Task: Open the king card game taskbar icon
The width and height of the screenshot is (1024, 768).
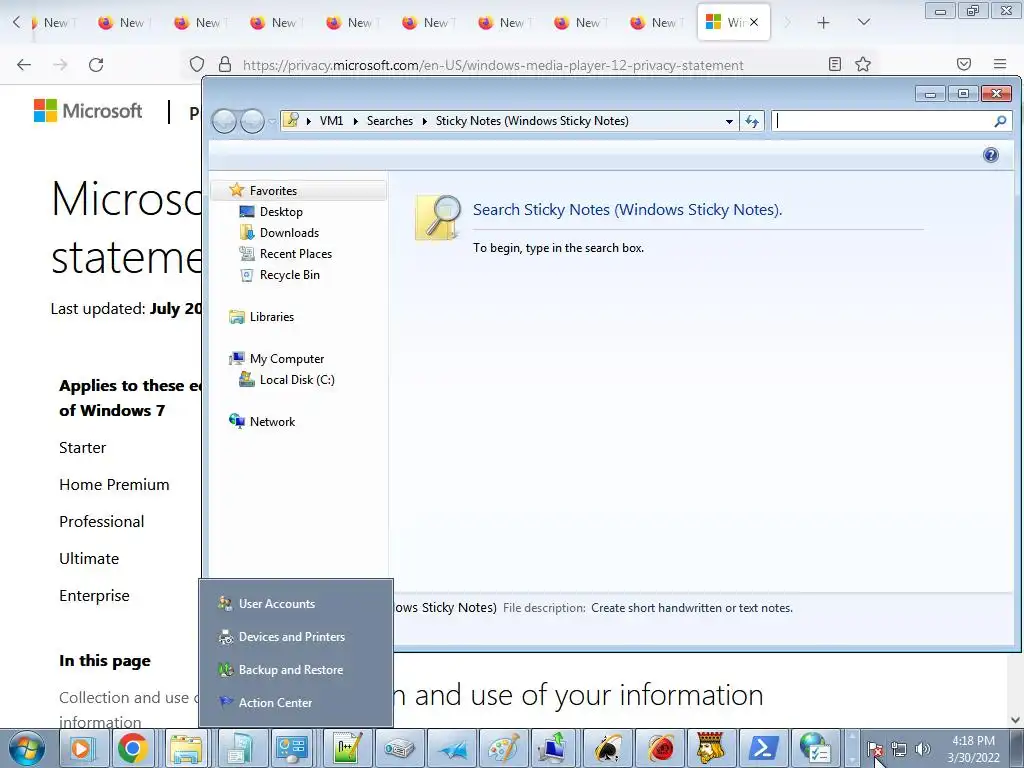Action: point(711,748)
